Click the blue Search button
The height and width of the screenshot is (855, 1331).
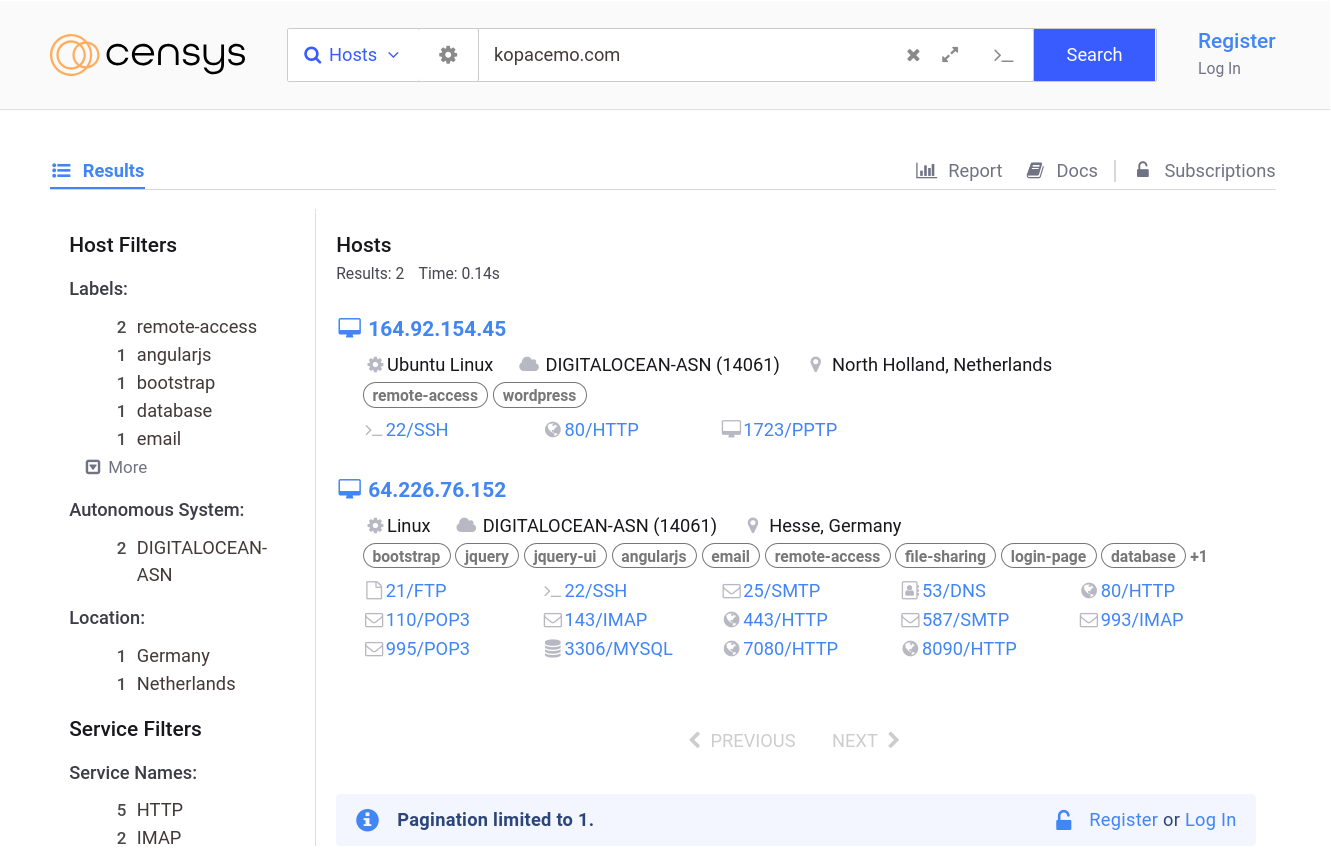pyautogui.click(x=1094, y=55)
